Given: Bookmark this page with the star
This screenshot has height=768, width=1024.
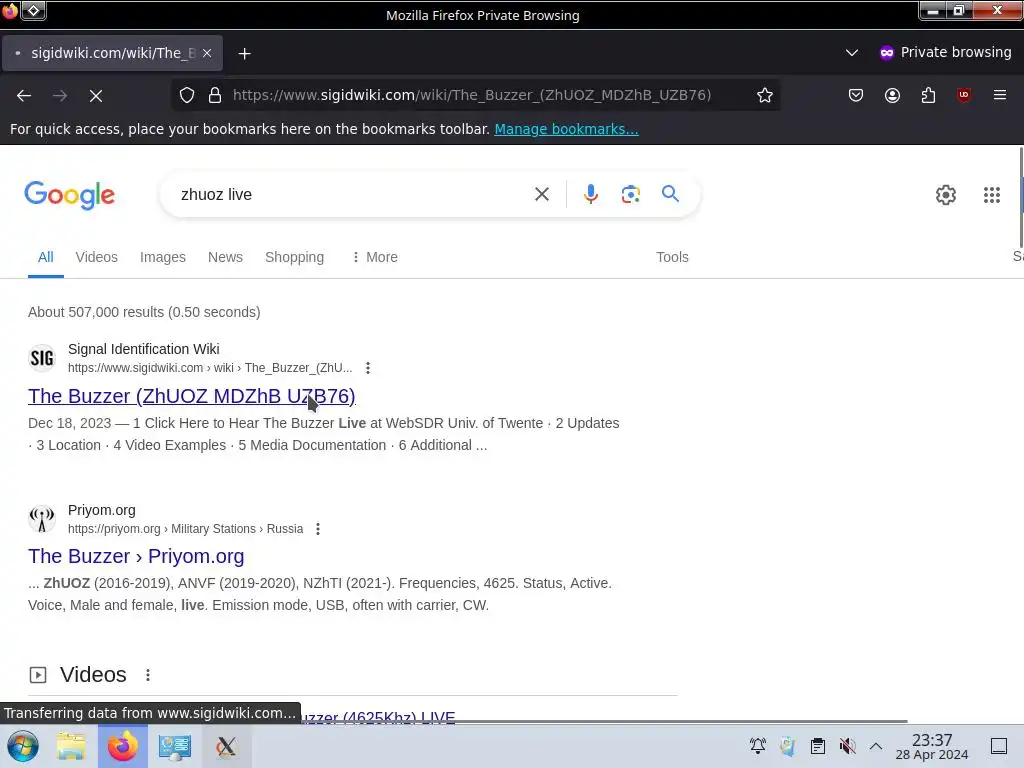Looking at the screenshot, I should coord(765,95).
